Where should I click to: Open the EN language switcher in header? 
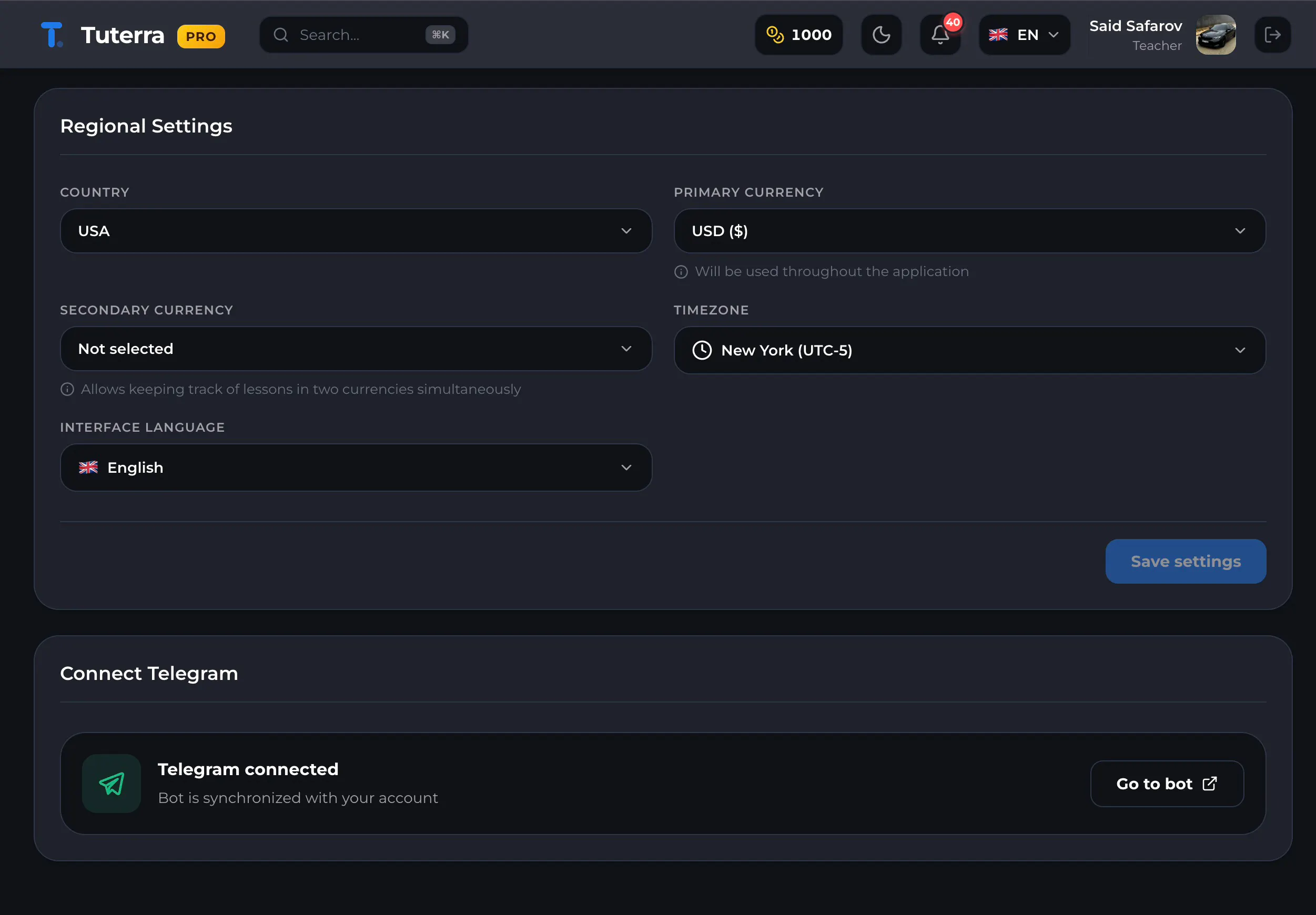pyautogui.click(x=1024, y=35)
